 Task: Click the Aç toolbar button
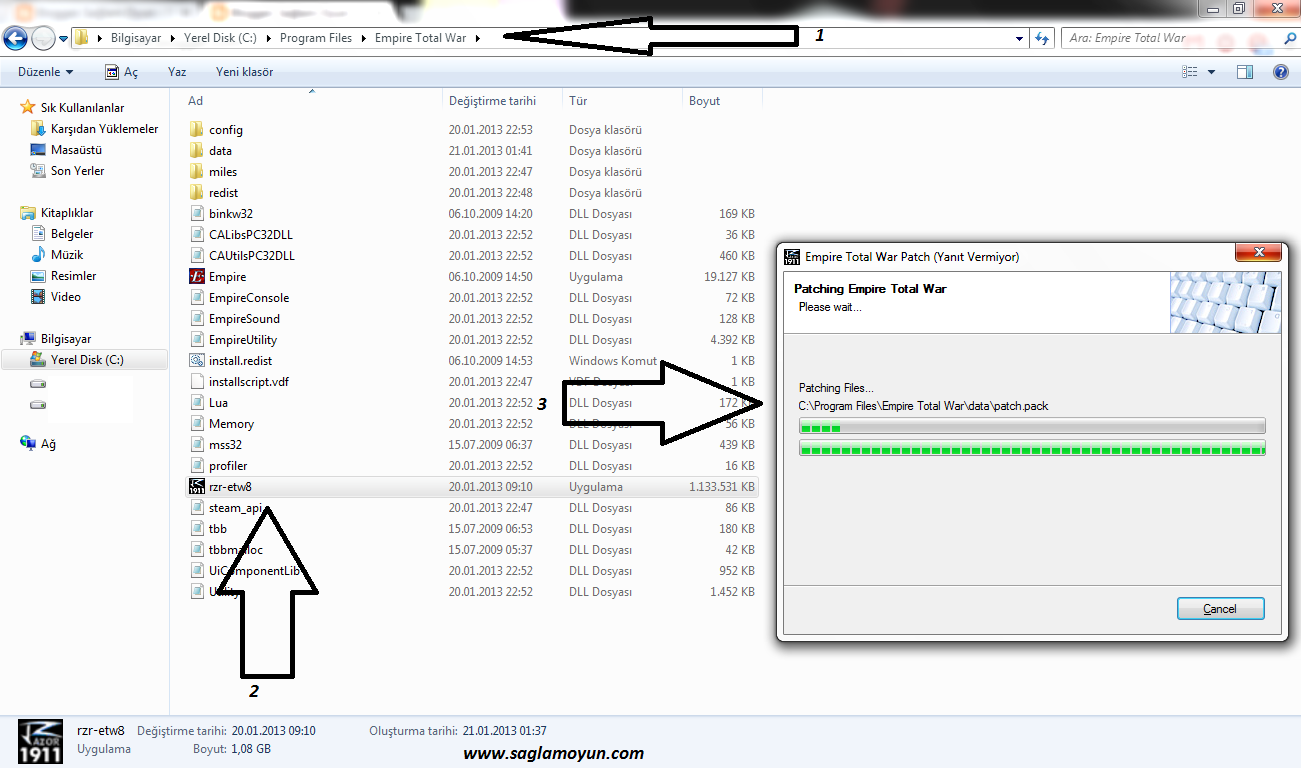pos(122,72)
